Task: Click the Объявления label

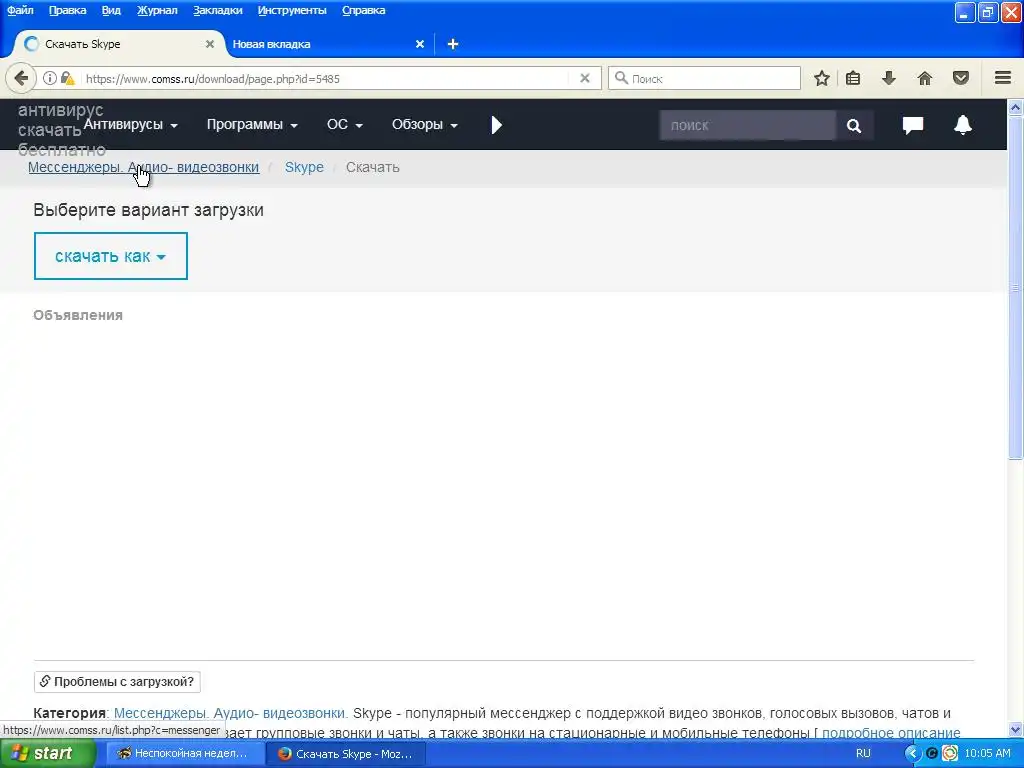Action: [78, 315]
